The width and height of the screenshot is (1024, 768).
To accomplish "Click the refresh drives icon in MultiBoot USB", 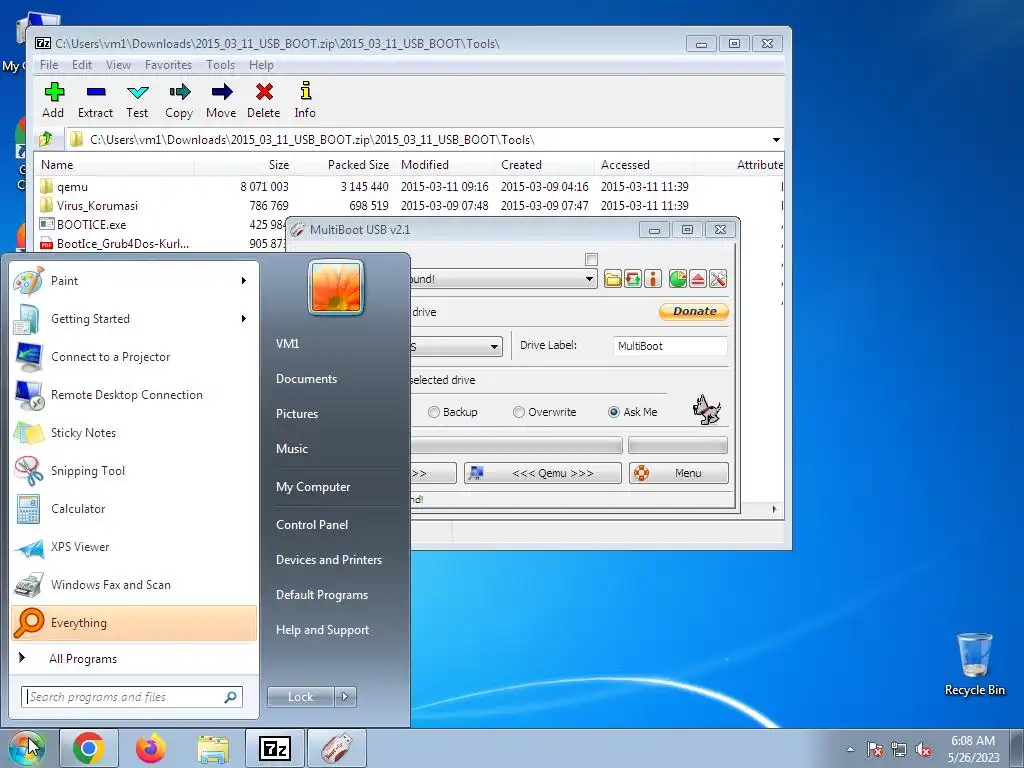I will point(633,280).
